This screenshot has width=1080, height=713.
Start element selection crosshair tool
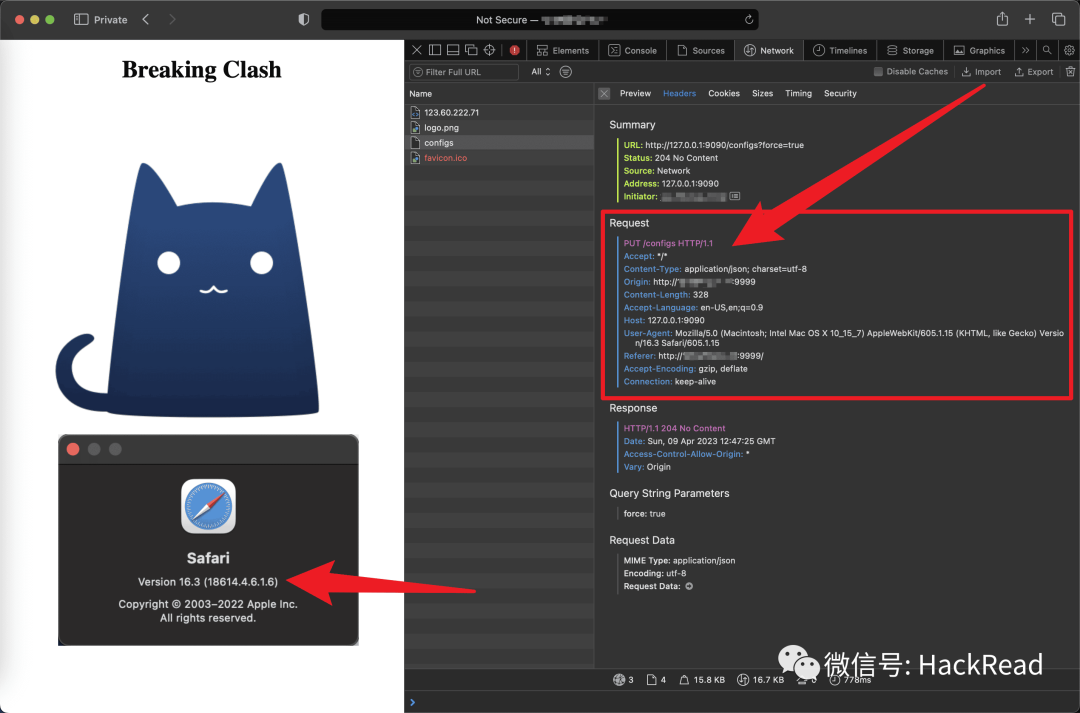[489, 50]
